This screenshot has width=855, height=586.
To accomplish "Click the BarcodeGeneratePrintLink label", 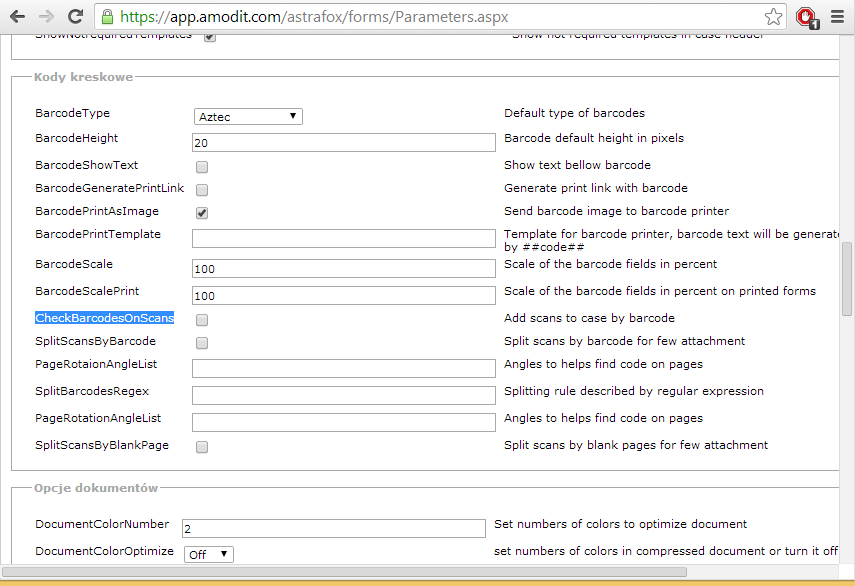I will 110,188.
